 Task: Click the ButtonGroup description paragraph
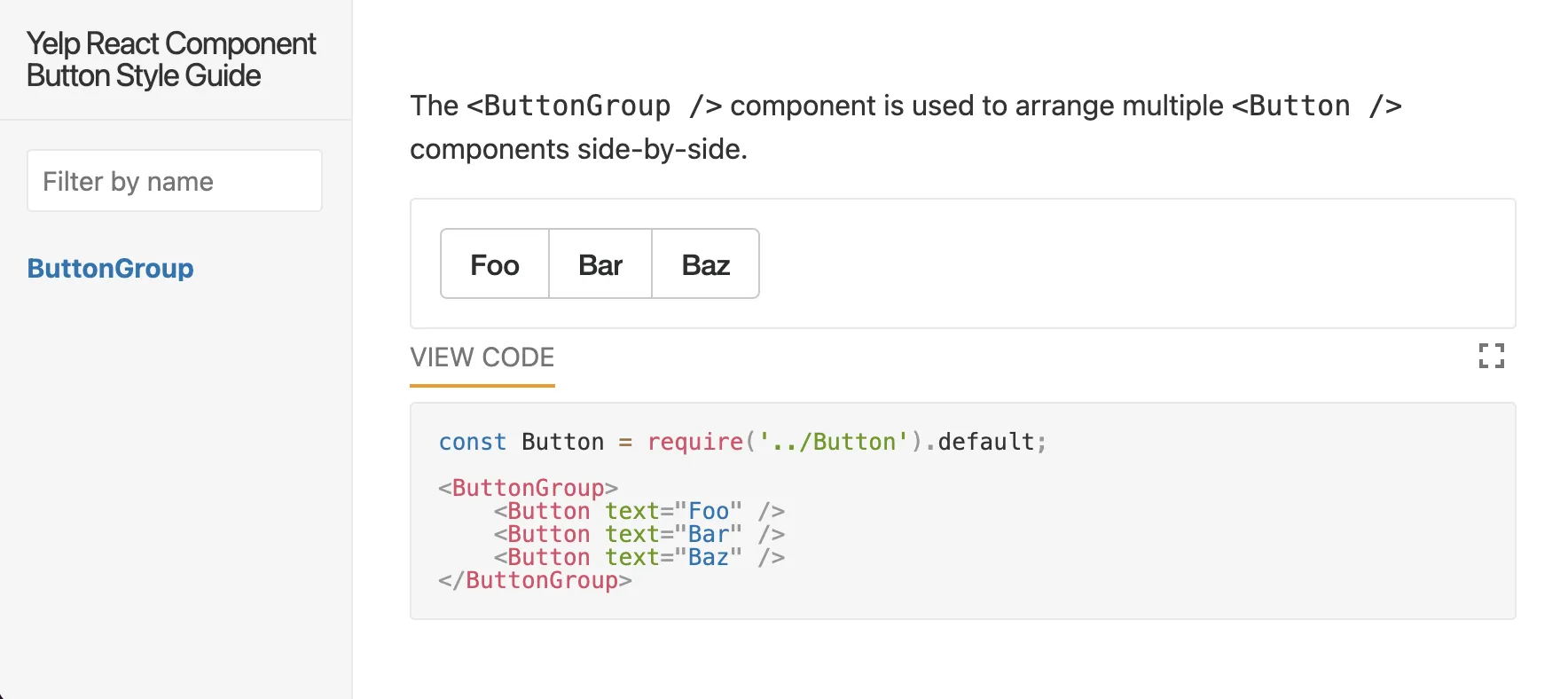pyautogui.click(x=905, y=127)
